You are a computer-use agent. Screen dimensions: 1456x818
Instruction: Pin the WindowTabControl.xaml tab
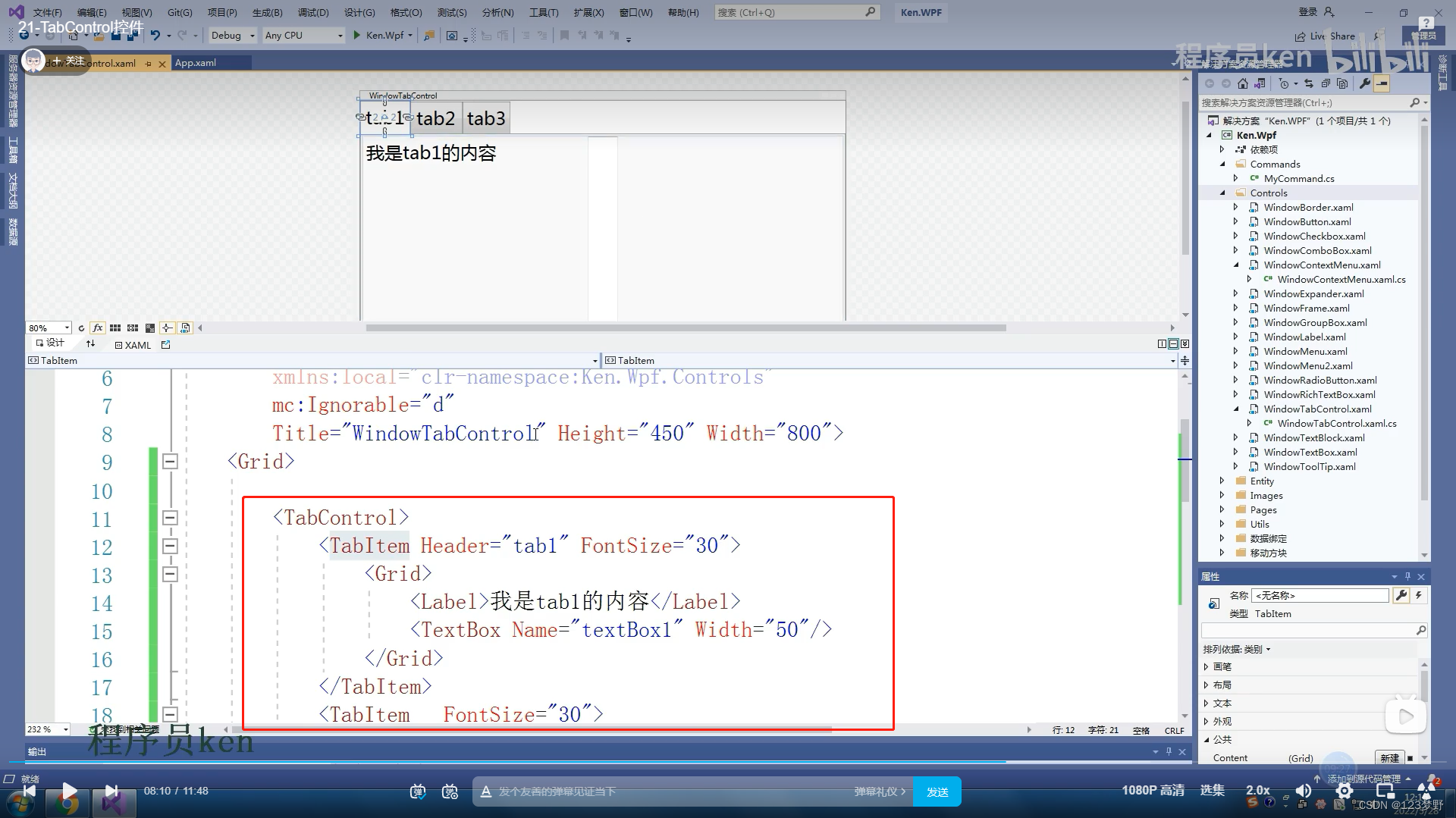[148, 64]
